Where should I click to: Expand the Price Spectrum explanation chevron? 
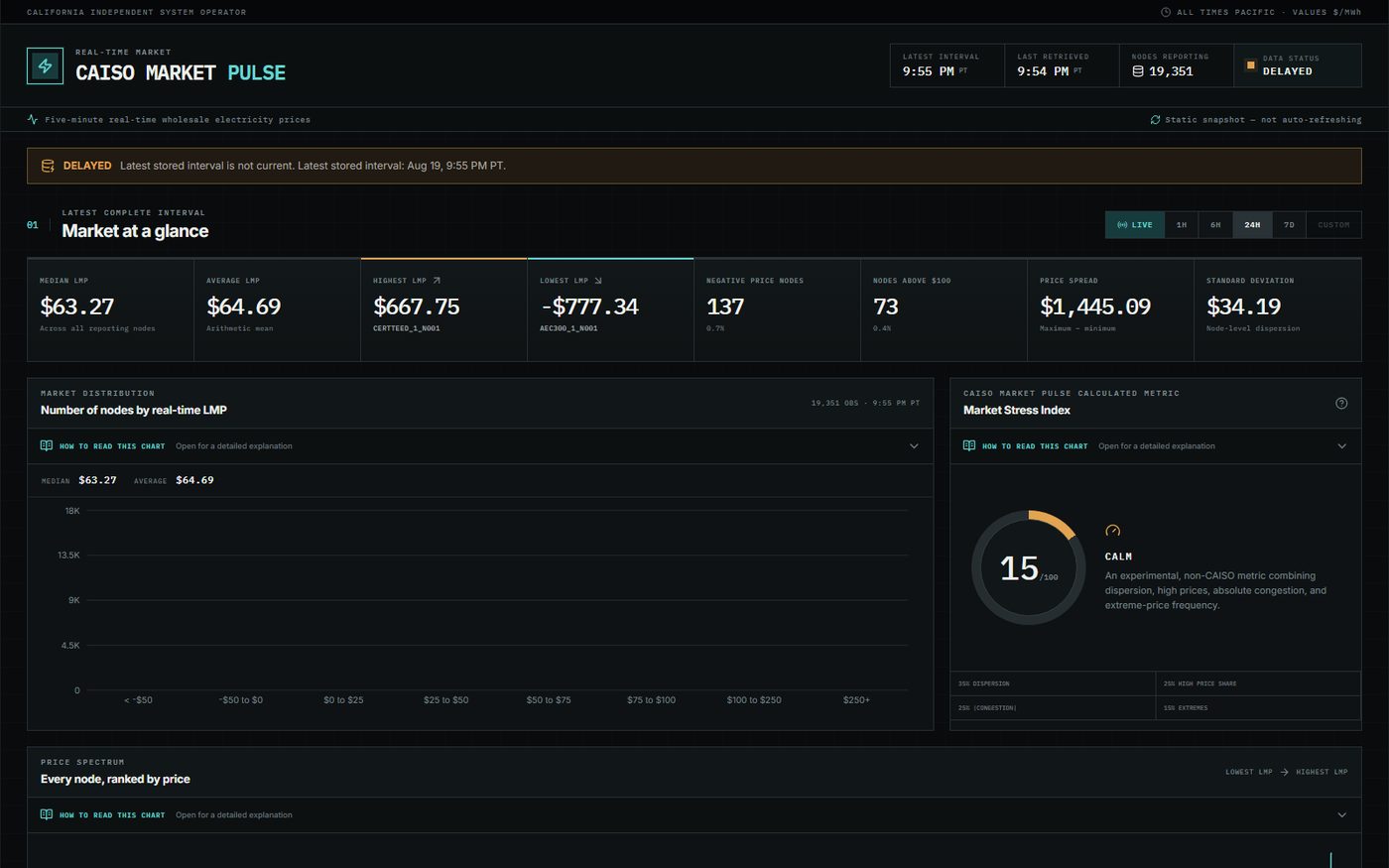(x=1341, y=814)
